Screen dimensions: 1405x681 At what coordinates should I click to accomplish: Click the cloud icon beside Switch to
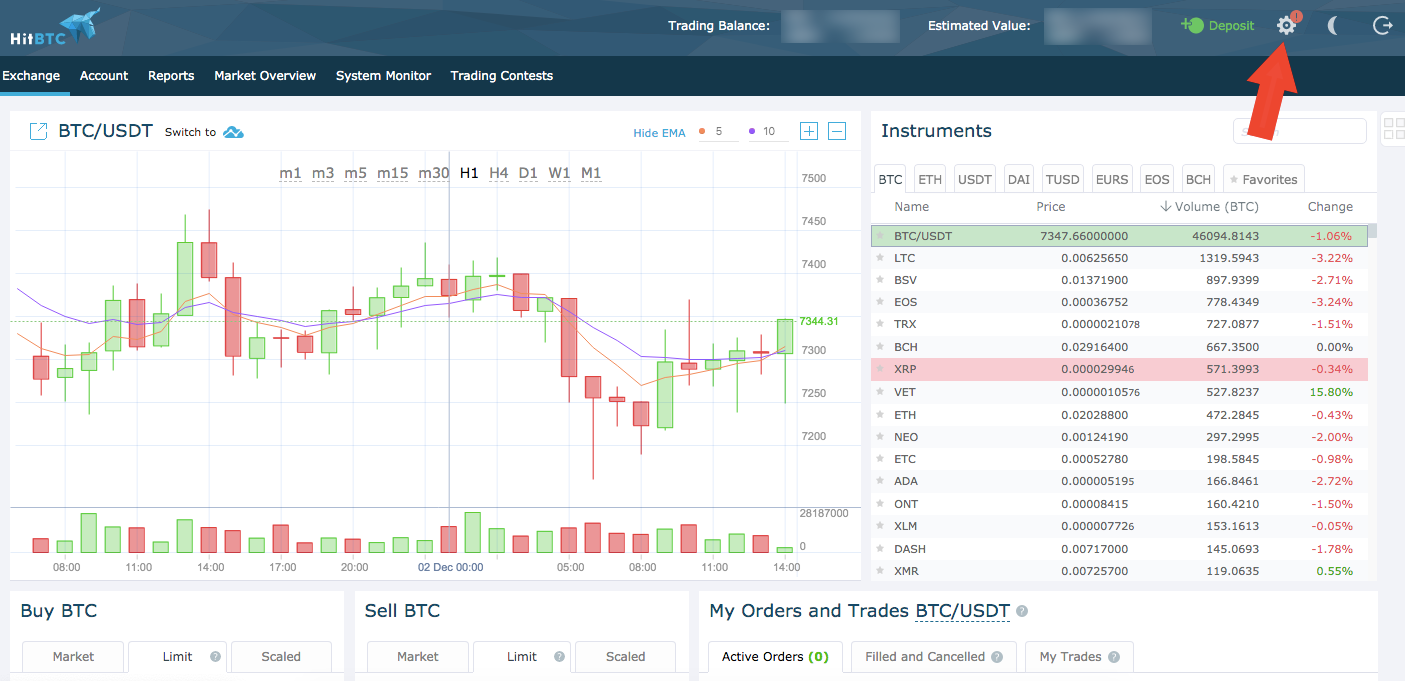click(x=234, y=132)
